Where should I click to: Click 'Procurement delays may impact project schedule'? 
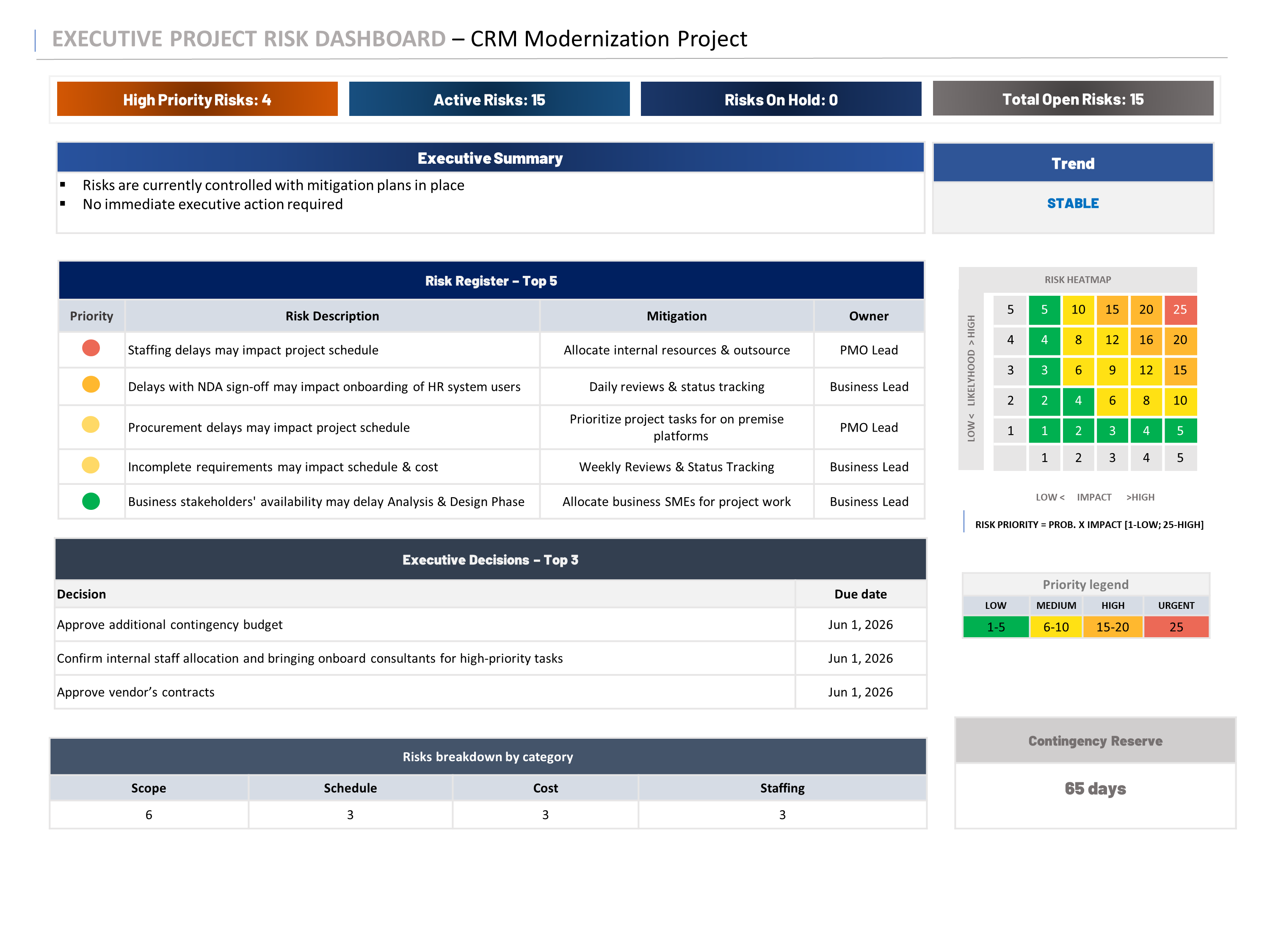click(269, 427)
